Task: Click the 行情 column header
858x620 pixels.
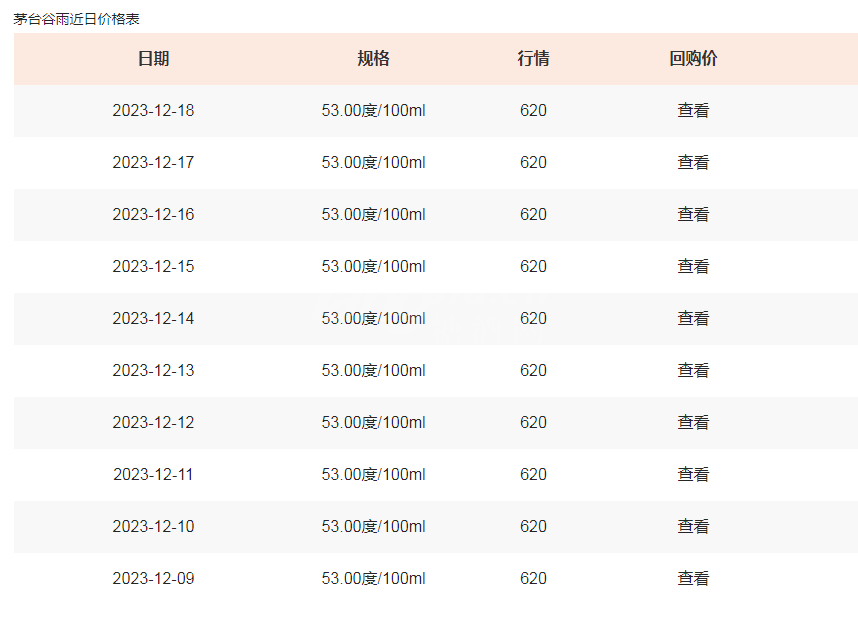Action: [533, 59]
